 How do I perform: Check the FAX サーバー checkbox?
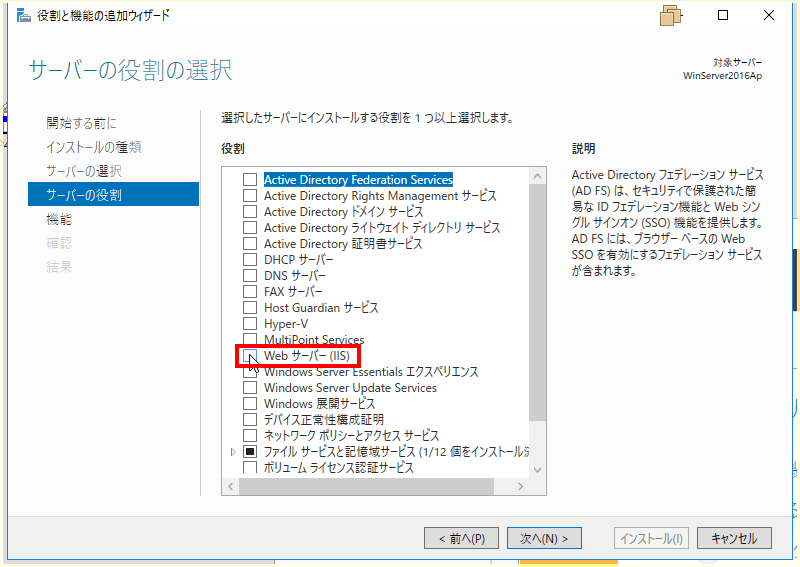click(x=249, y=292)
